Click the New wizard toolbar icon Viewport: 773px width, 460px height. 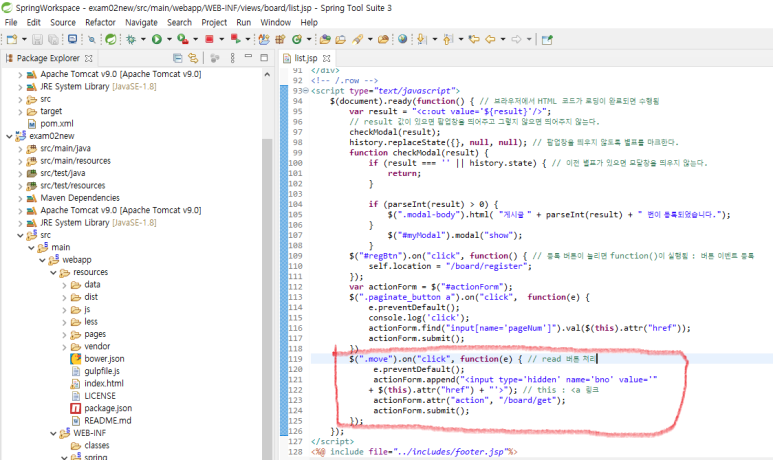12,39
